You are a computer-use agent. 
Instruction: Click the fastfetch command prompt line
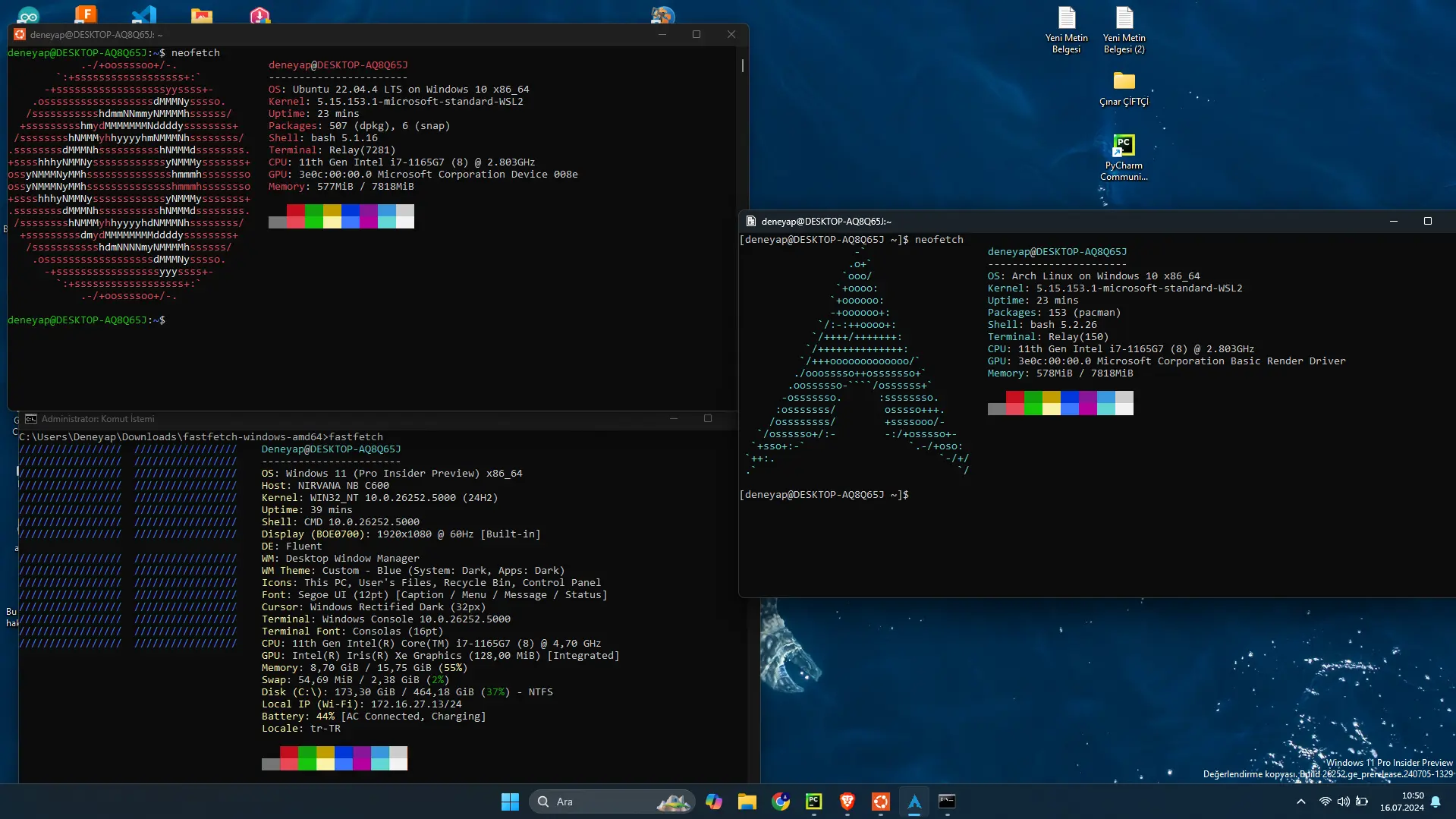click(201, 437)
